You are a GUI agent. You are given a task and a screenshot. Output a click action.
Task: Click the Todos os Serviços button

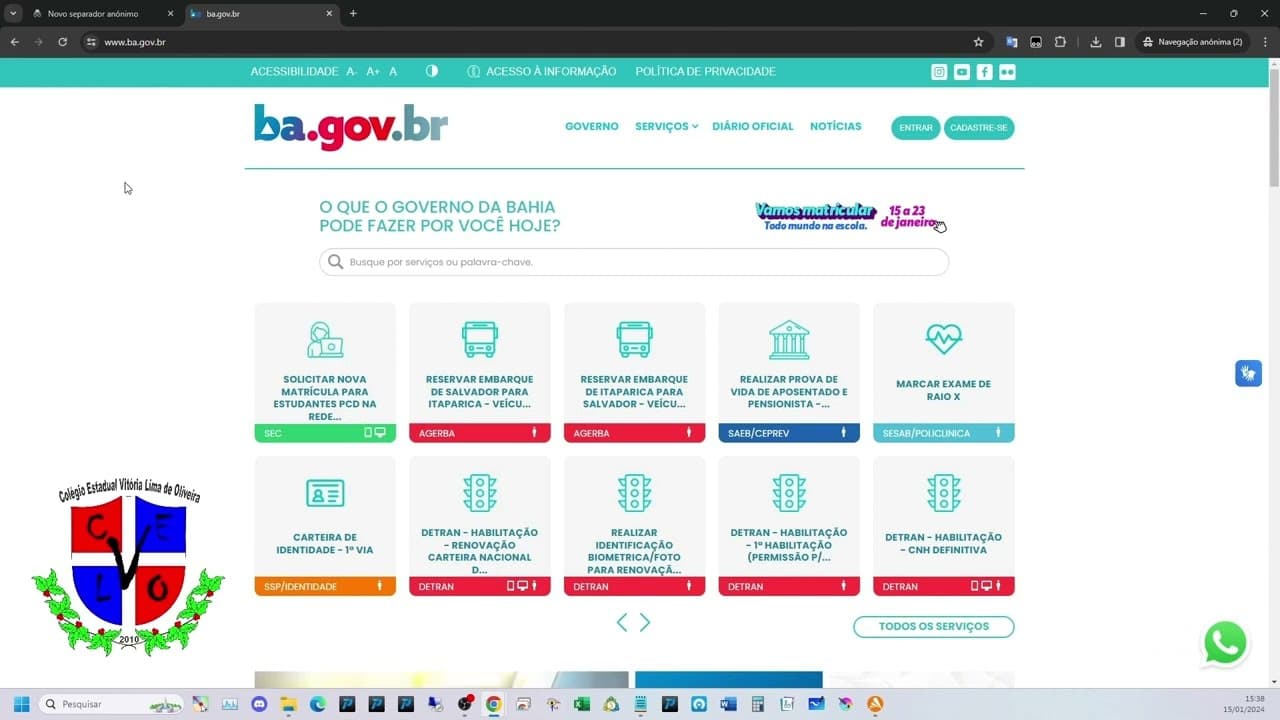coord(934,627)
